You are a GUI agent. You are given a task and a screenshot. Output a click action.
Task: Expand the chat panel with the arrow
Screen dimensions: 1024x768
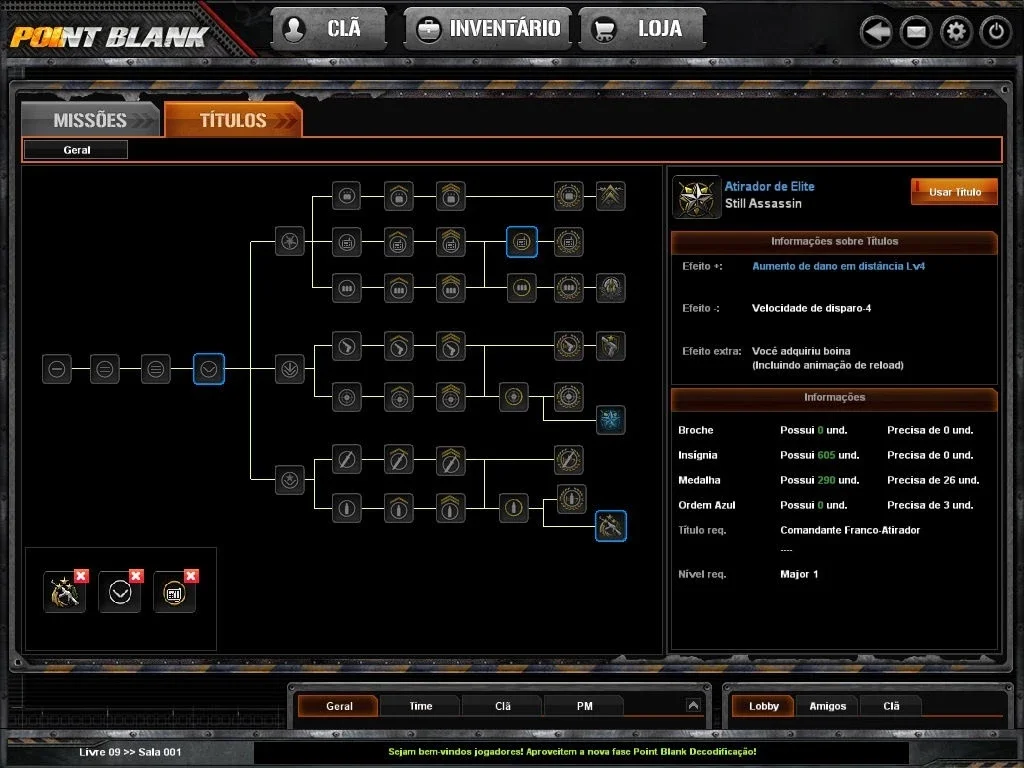[693, 705]
